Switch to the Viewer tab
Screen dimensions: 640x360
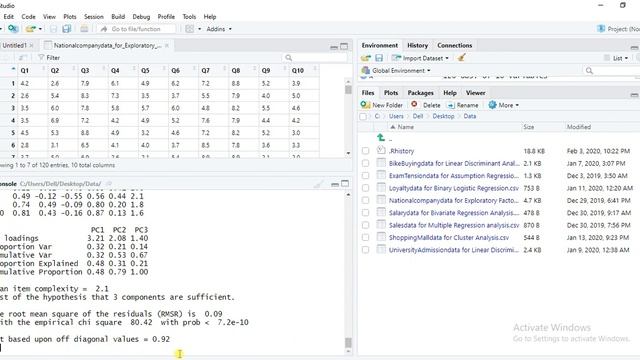tap(476, 93)
